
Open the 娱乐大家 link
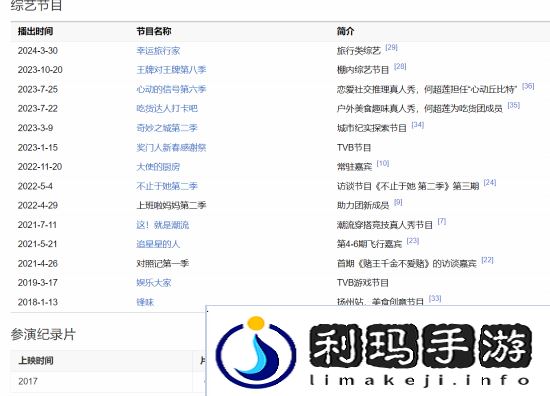point(154,283)
